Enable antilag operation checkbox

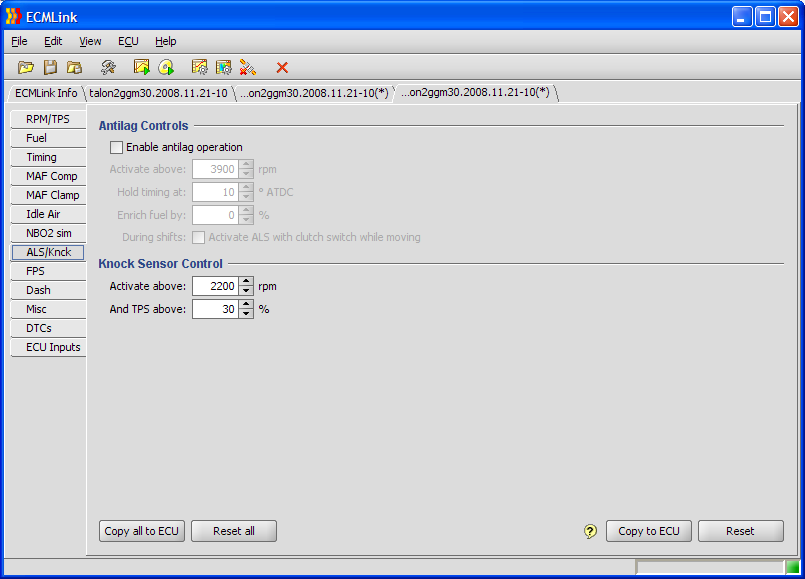pyautogui.click(x=116, y=147)
